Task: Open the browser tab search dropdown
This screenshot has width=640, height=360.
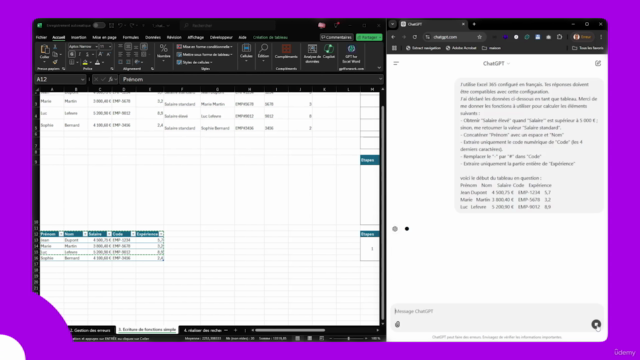Action: tap(393, 24)
